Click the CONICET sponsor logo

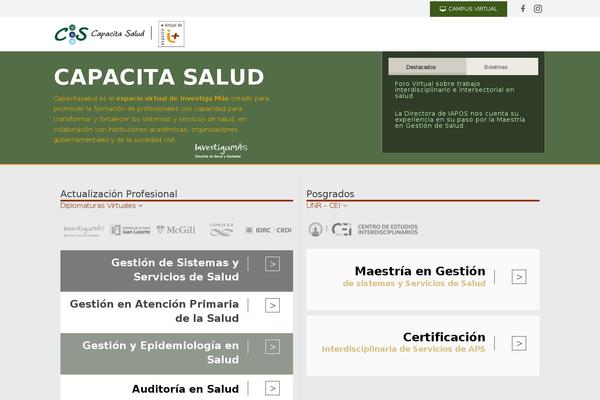point(221,229)
